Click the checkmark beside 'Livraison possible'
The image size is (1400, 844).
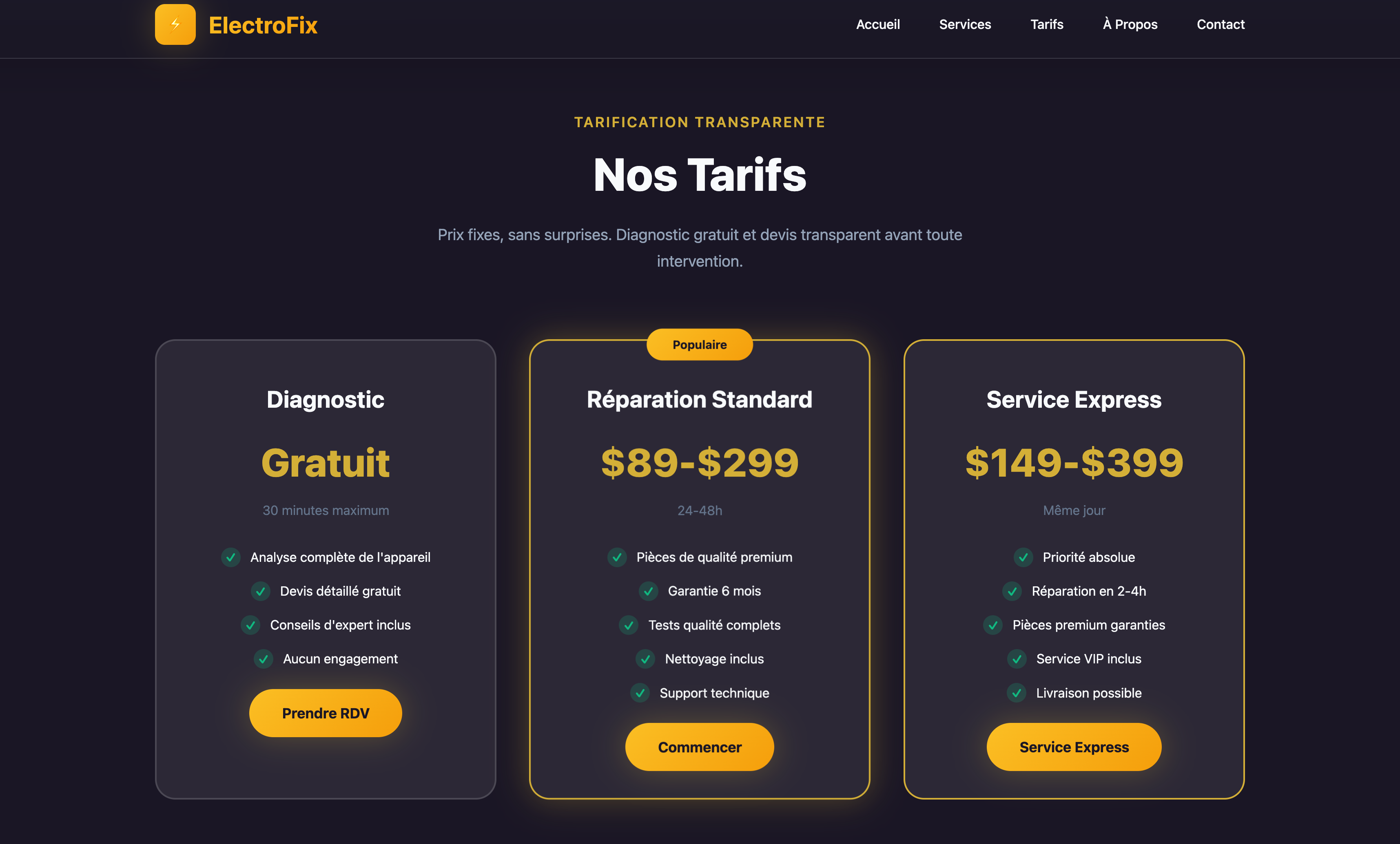[x=1017, y=693]
